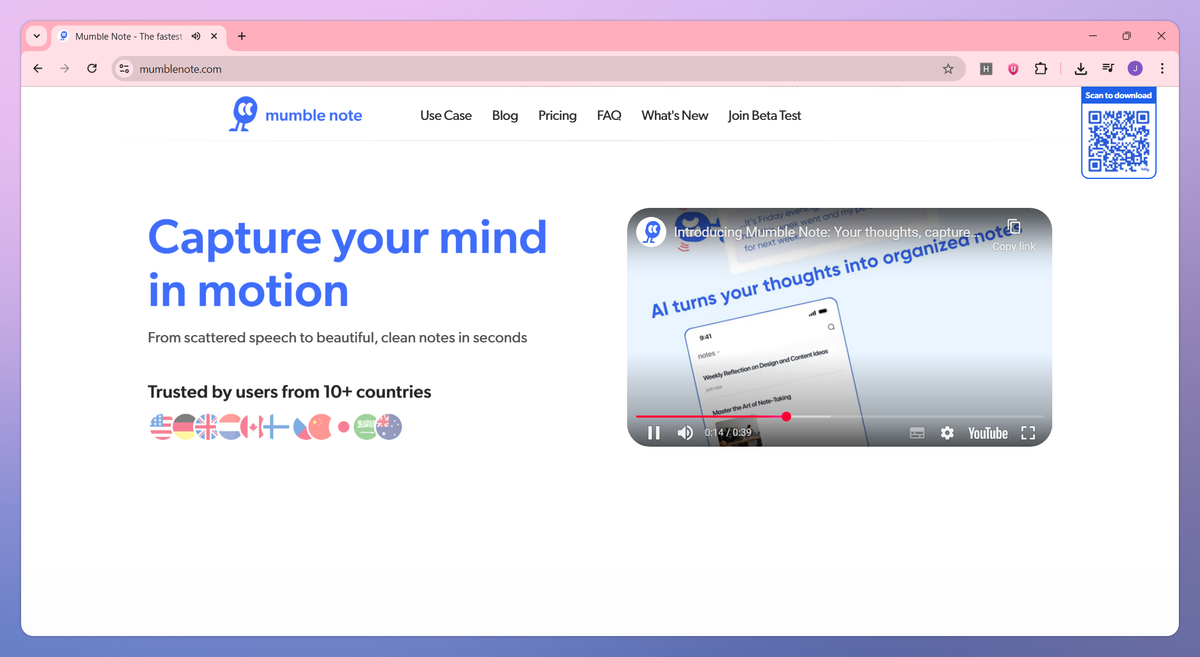Click the United Kingdom flag icon
1200x657 pixels.
coord(206,428)
